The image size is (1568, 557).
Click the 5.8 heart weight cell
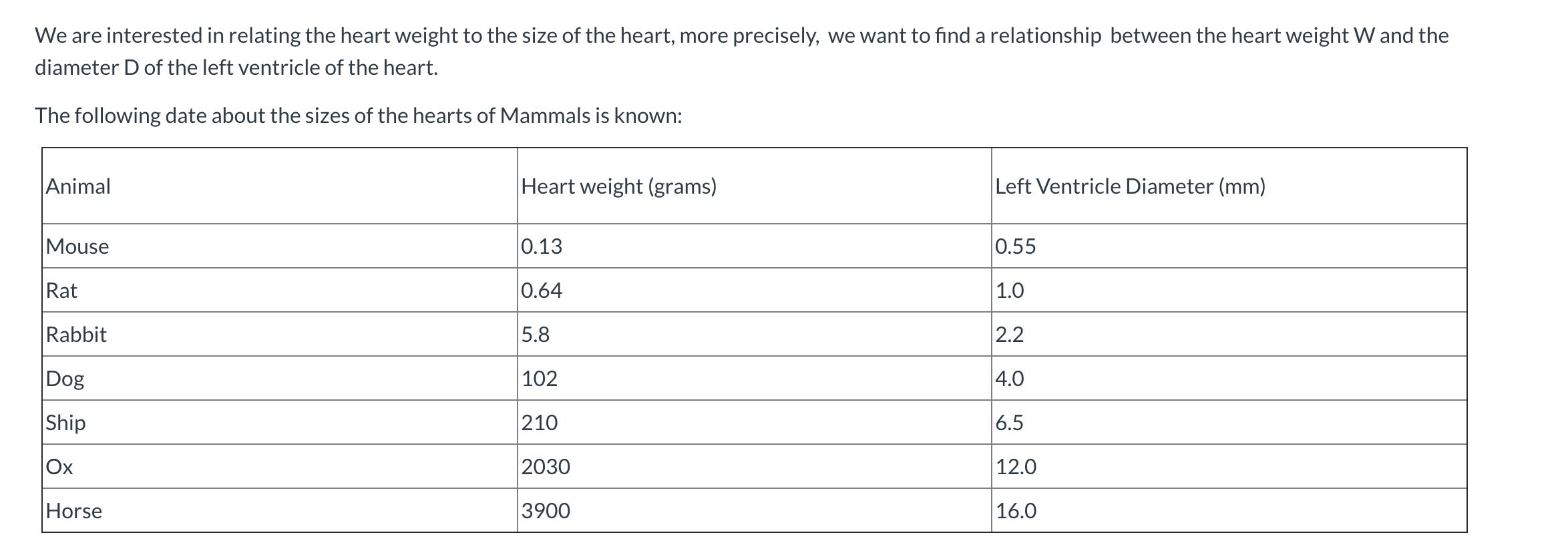tap(536, 335)
